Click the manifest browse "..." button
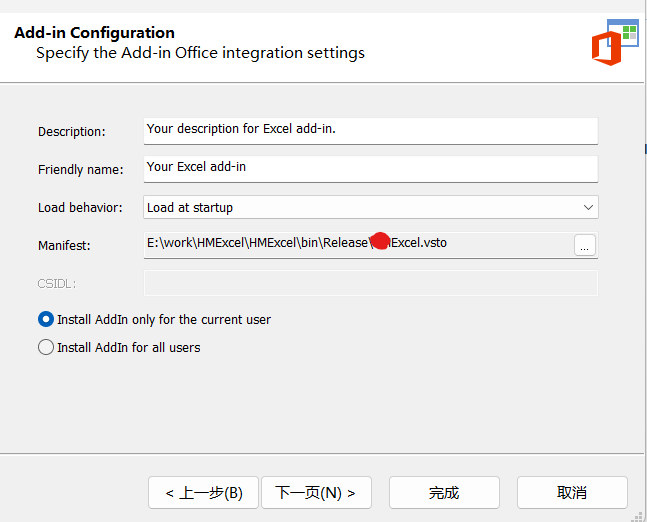This screenshot has width=647, height=522. 585,245
